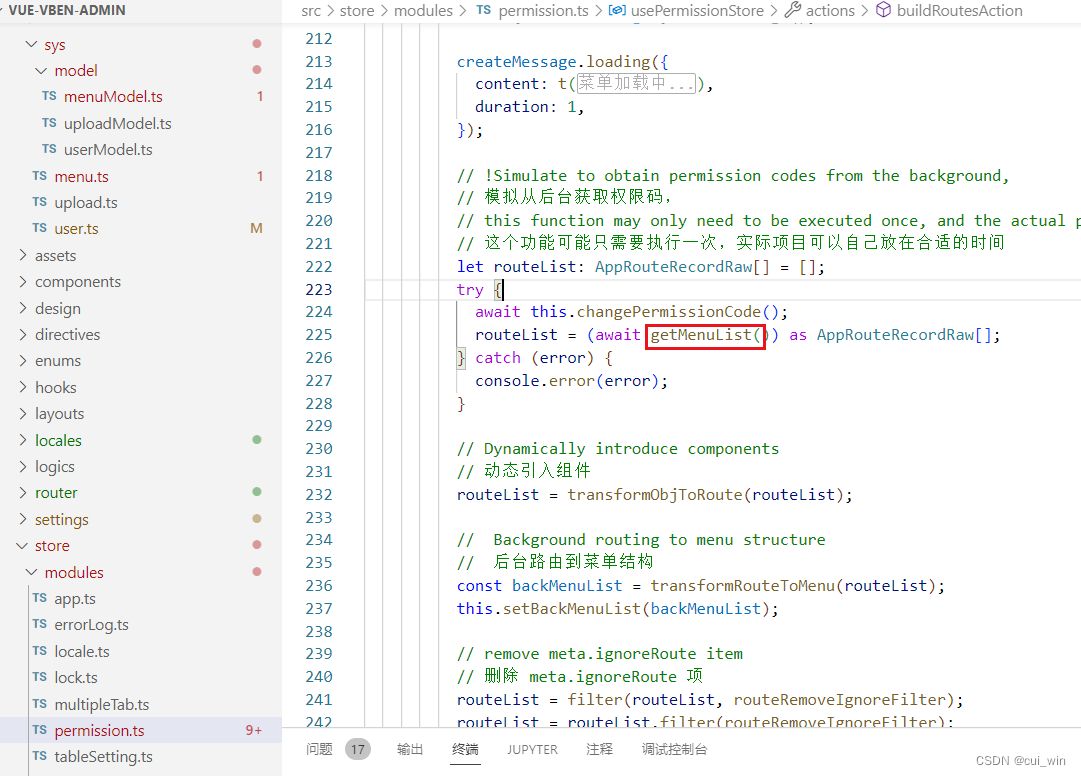Click permission.ts in the breadcrumb
The height and width of the screenshot is (776, 1081).
543,10
